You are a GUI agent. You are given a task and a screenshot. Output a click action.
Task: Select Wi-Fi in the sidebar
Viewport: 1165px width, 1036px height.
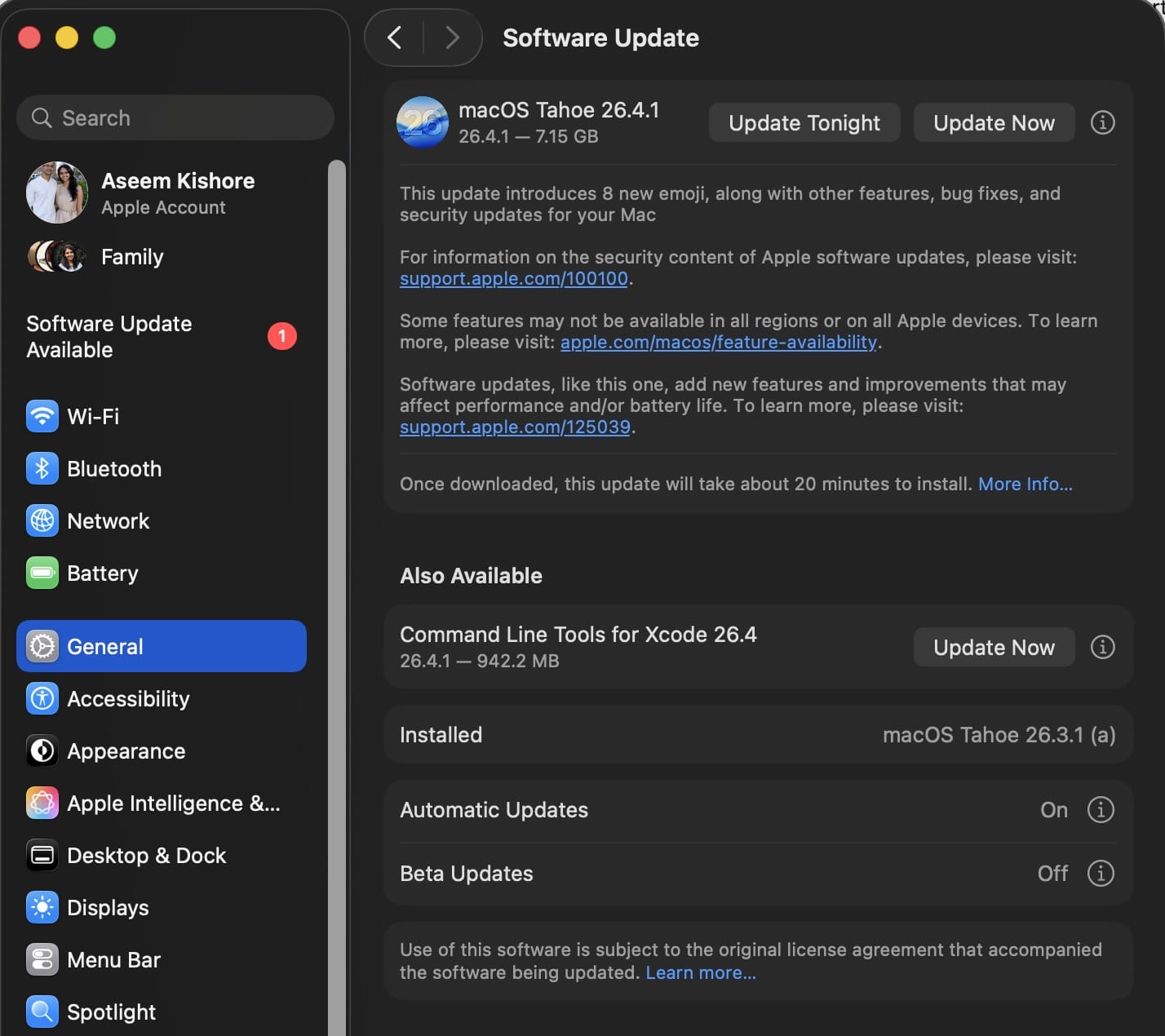pyautogui.click(x=162, y=416)
